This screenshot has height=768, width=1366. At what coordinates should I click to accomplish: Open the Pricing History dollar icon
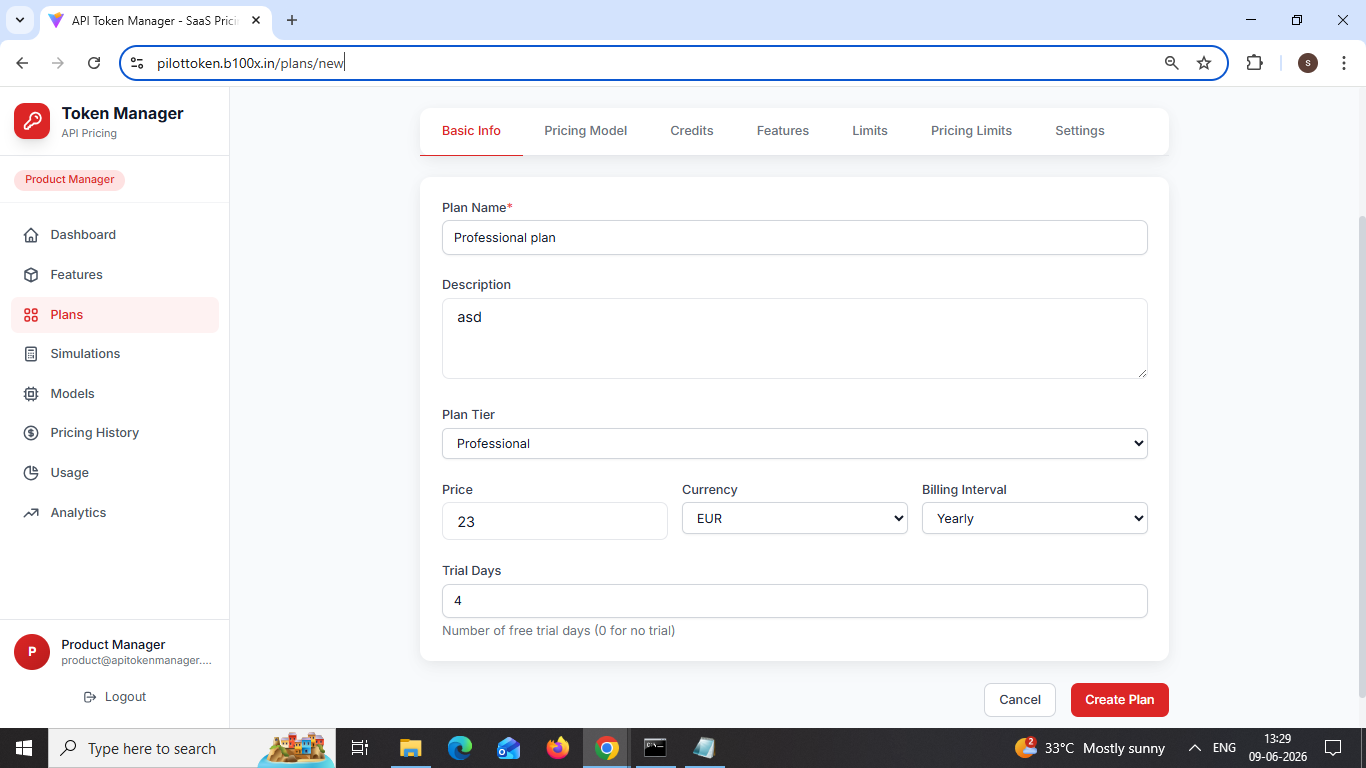click(x=31, y=433)
